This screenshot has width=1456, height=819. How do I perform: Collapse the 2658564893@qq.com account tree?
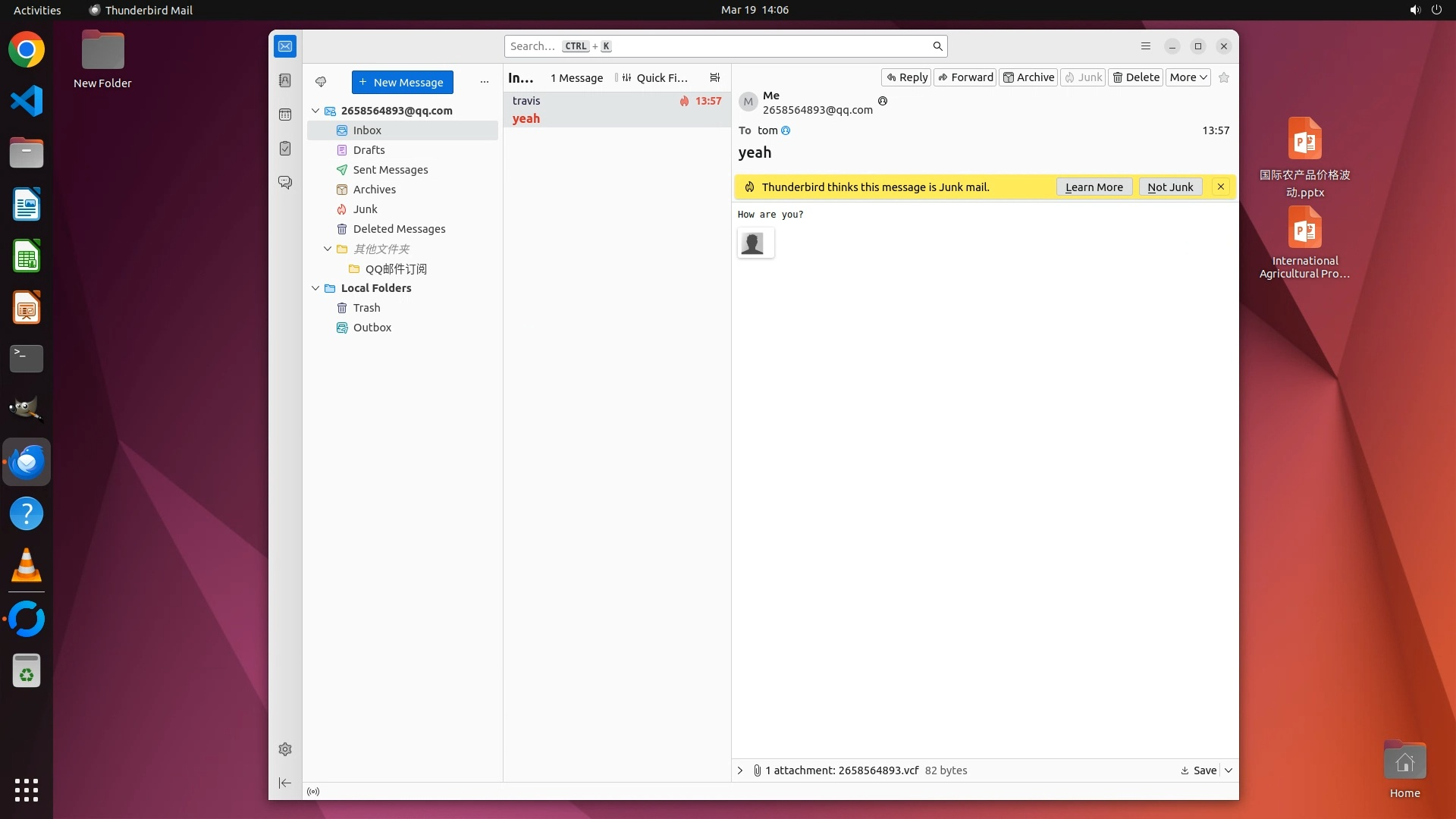(315, 111)
